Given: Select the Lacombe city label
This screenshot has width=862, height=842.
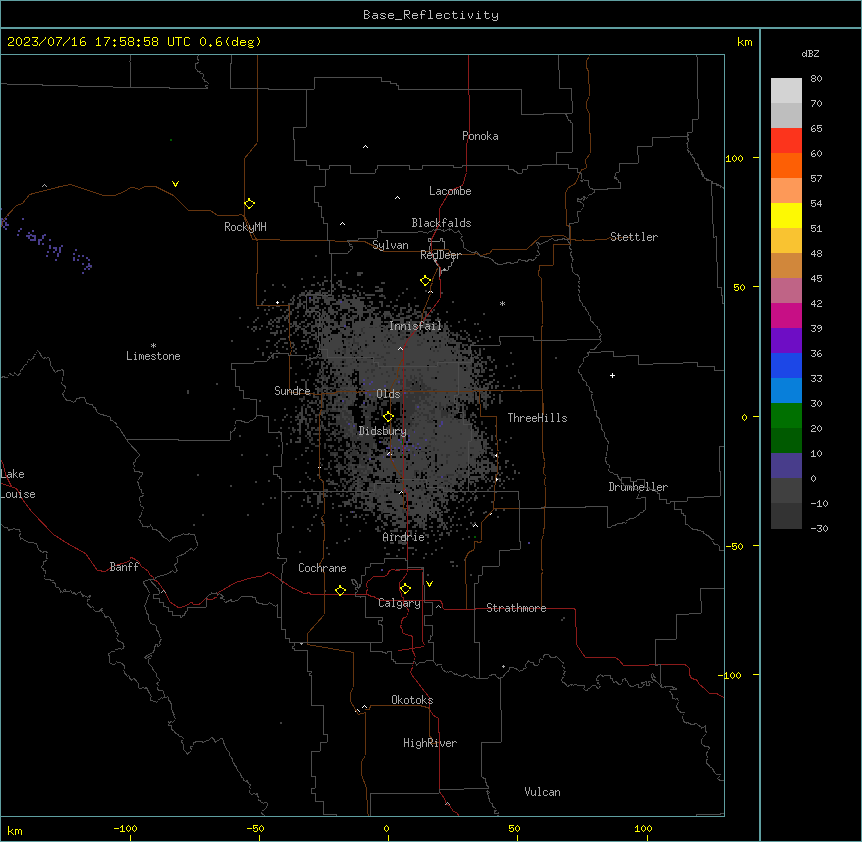Looking at the screenshot, I should [450, 191].
